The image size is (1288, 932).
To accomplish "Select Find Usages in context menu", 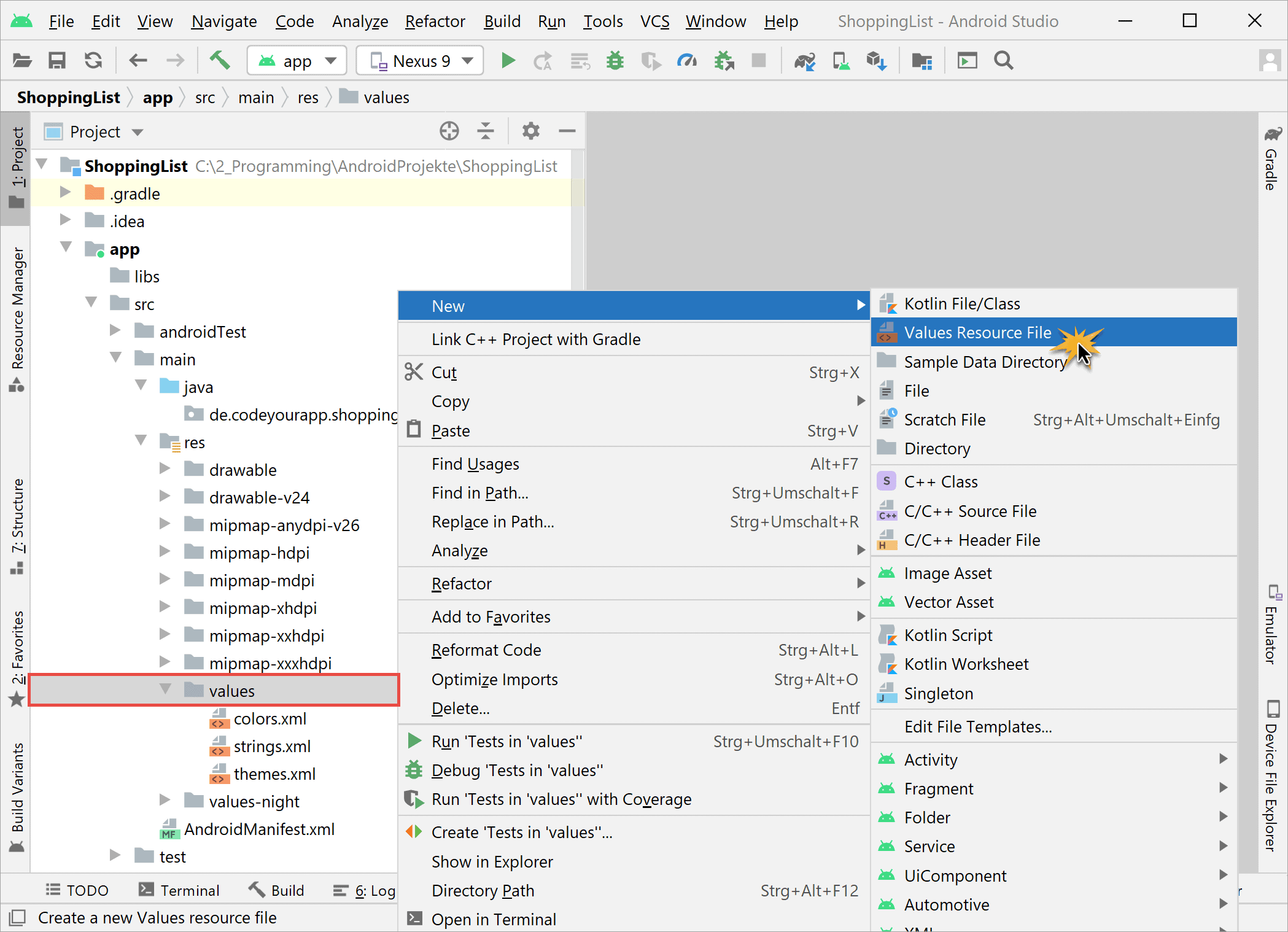I will 634,464.
